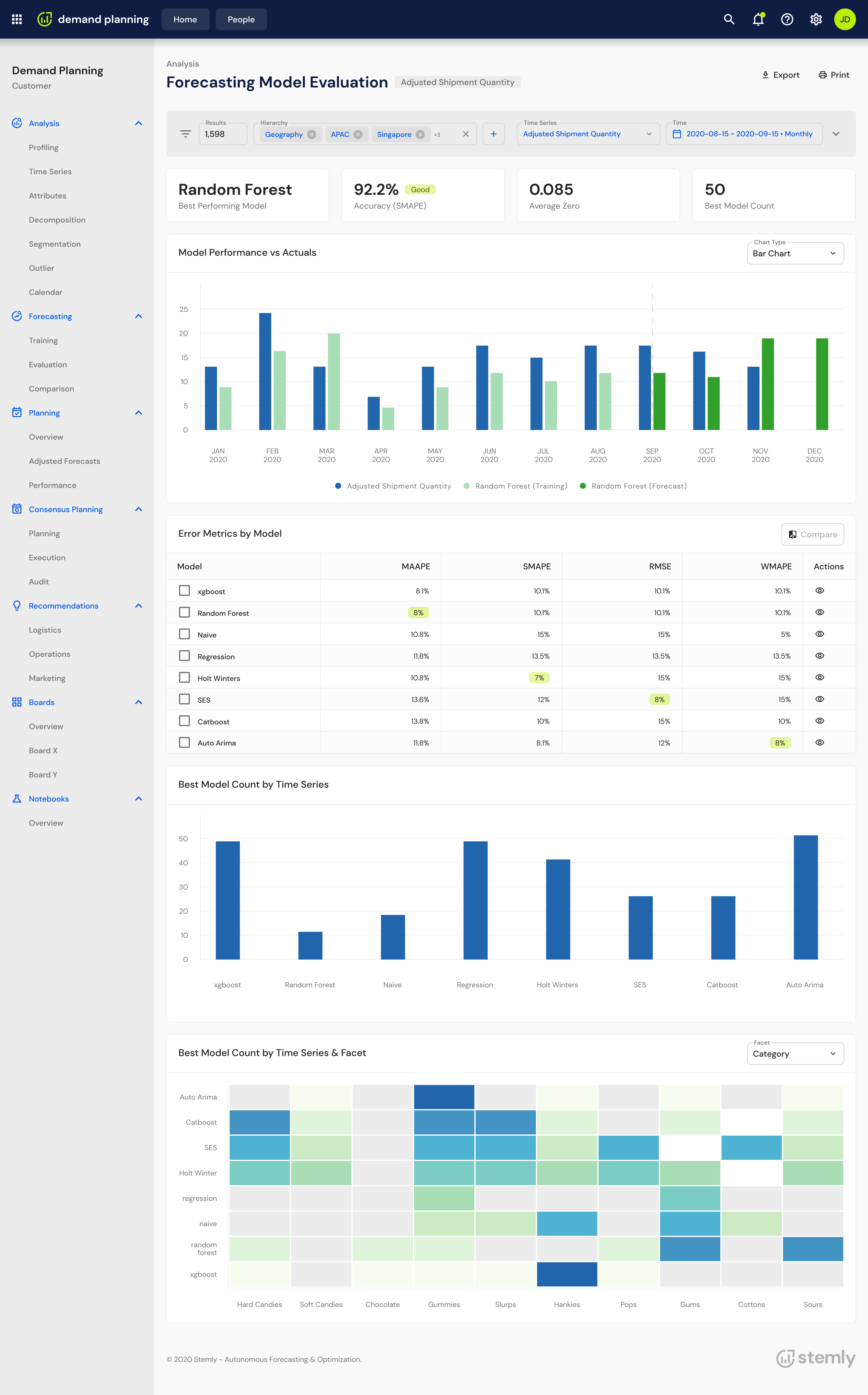View xgboost details via eye icon
Screen dimensions: 868x1395
(x=820, y=590)
